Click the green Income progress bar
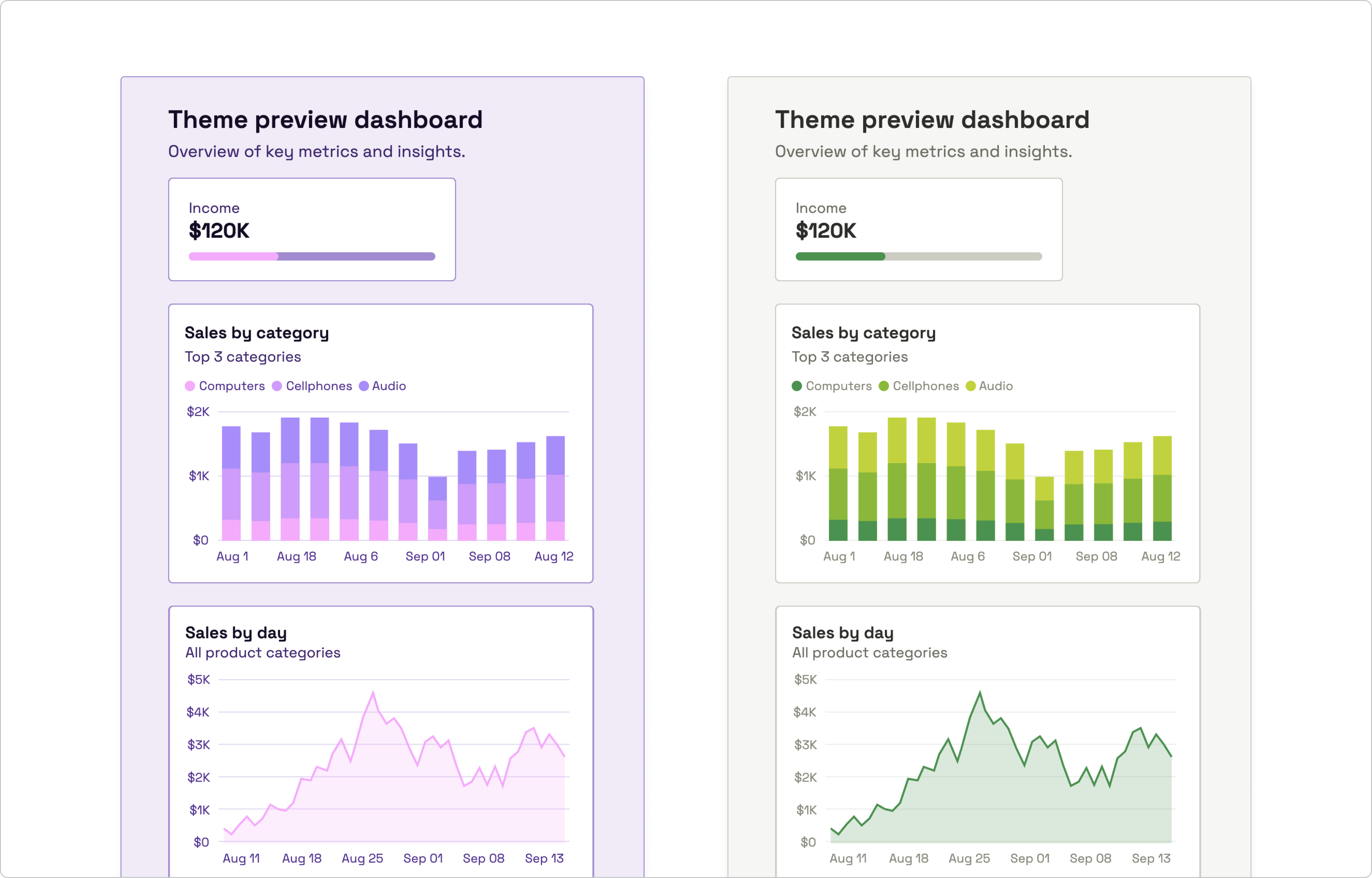The height and width of the screenshot is (878, 1372). click(918, 256)
